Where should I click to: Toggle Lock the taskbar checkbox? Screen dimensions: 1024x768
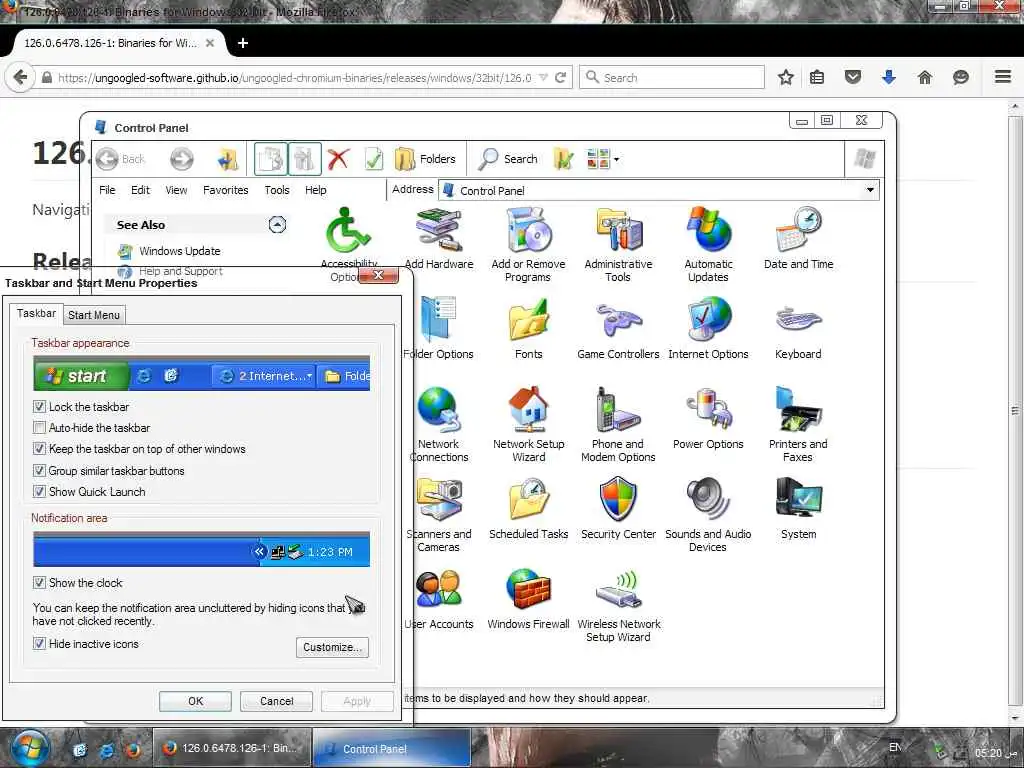click(x=39, y=407)
